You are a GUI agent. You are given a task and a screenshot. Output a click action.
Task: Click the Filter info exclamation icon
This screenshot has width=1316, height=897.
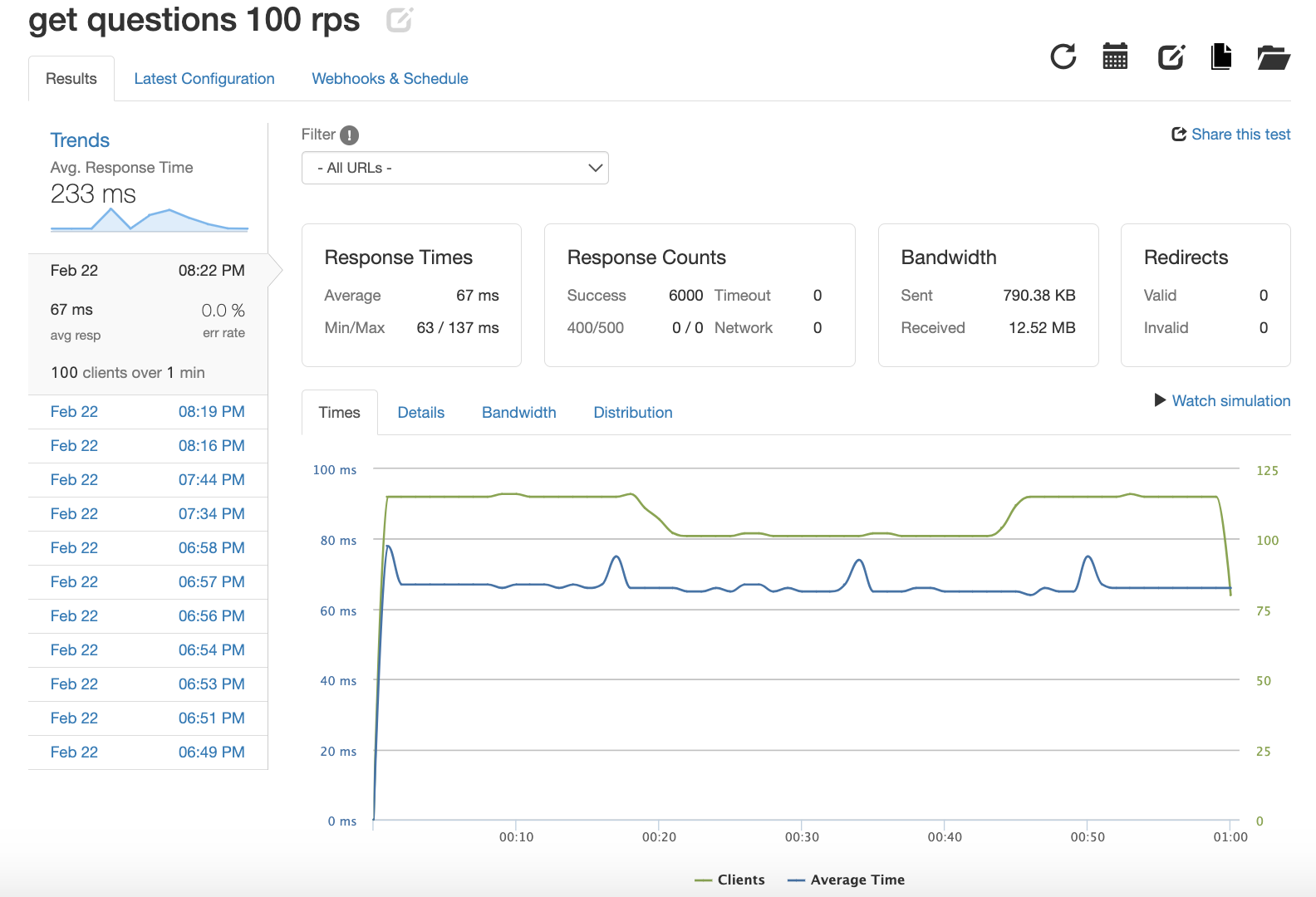[350, 135]
